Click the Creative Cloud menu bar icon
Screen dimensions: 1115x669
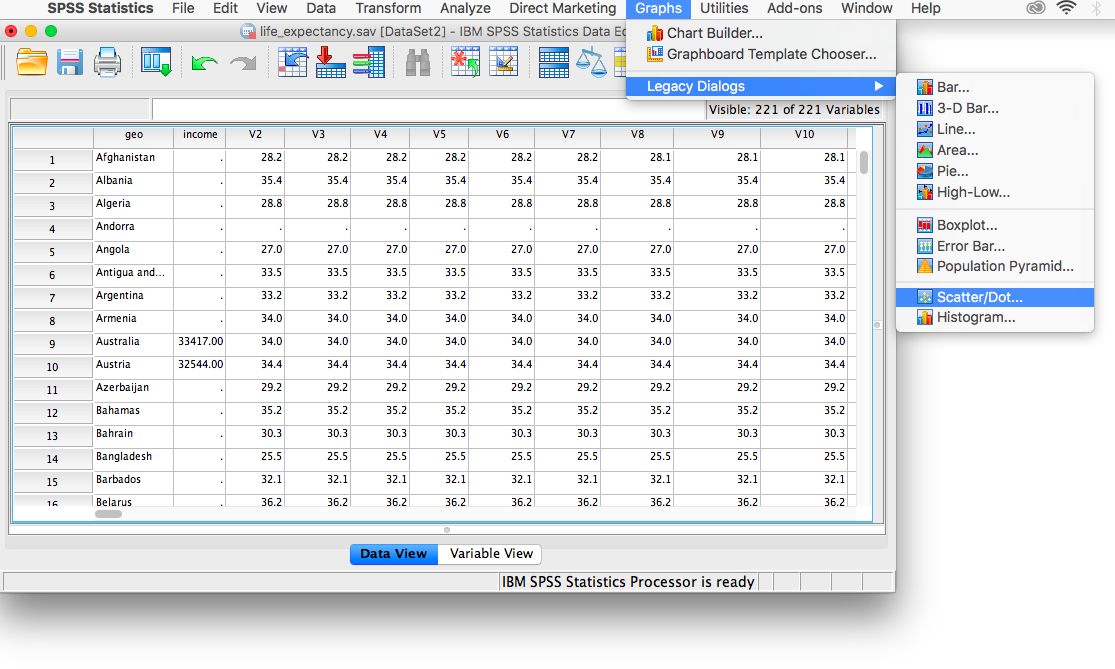click(x=1036, y=8)
